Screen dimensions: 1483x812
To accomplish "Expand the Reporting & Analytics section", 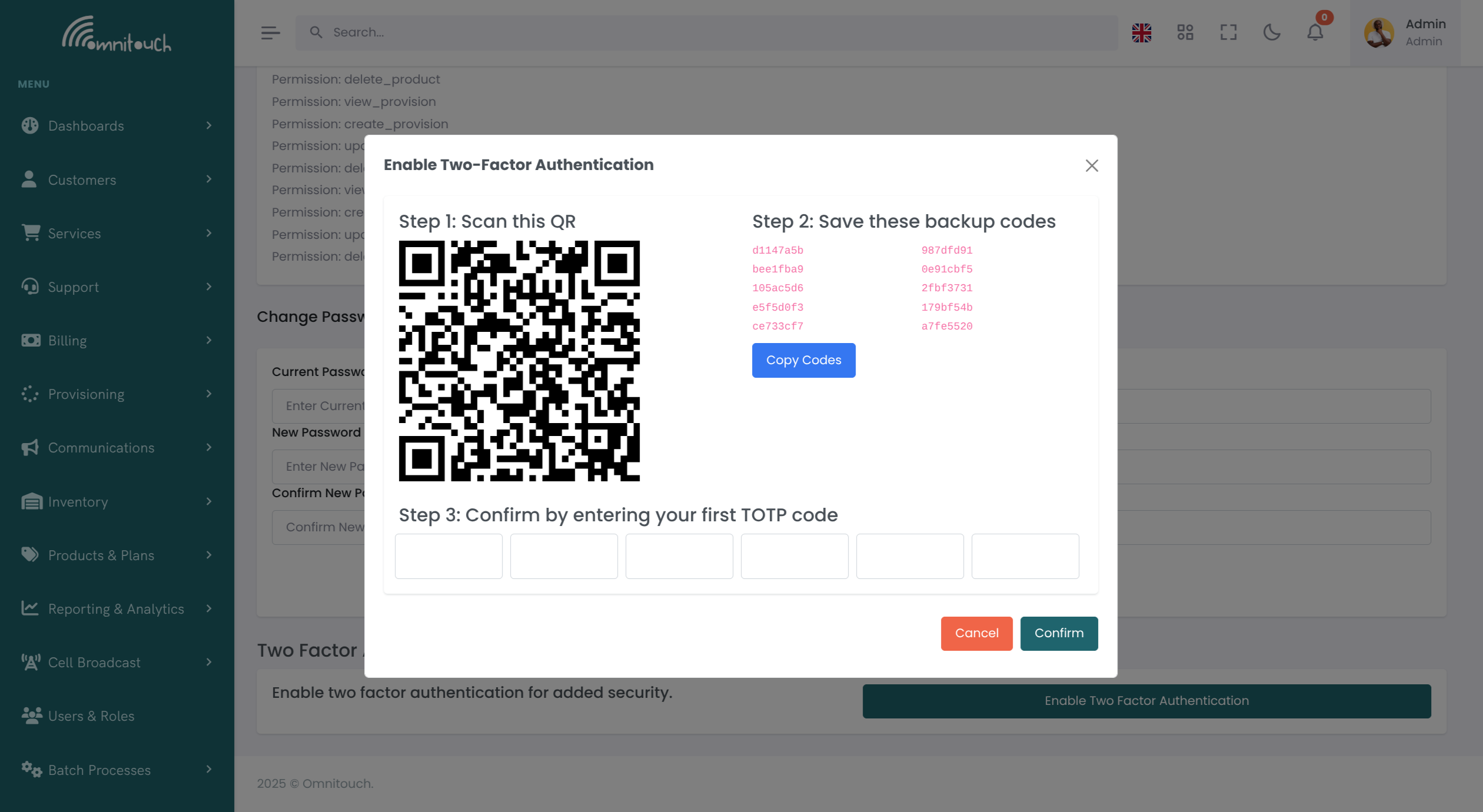I will pyautogui.click(x=209, y=608).
